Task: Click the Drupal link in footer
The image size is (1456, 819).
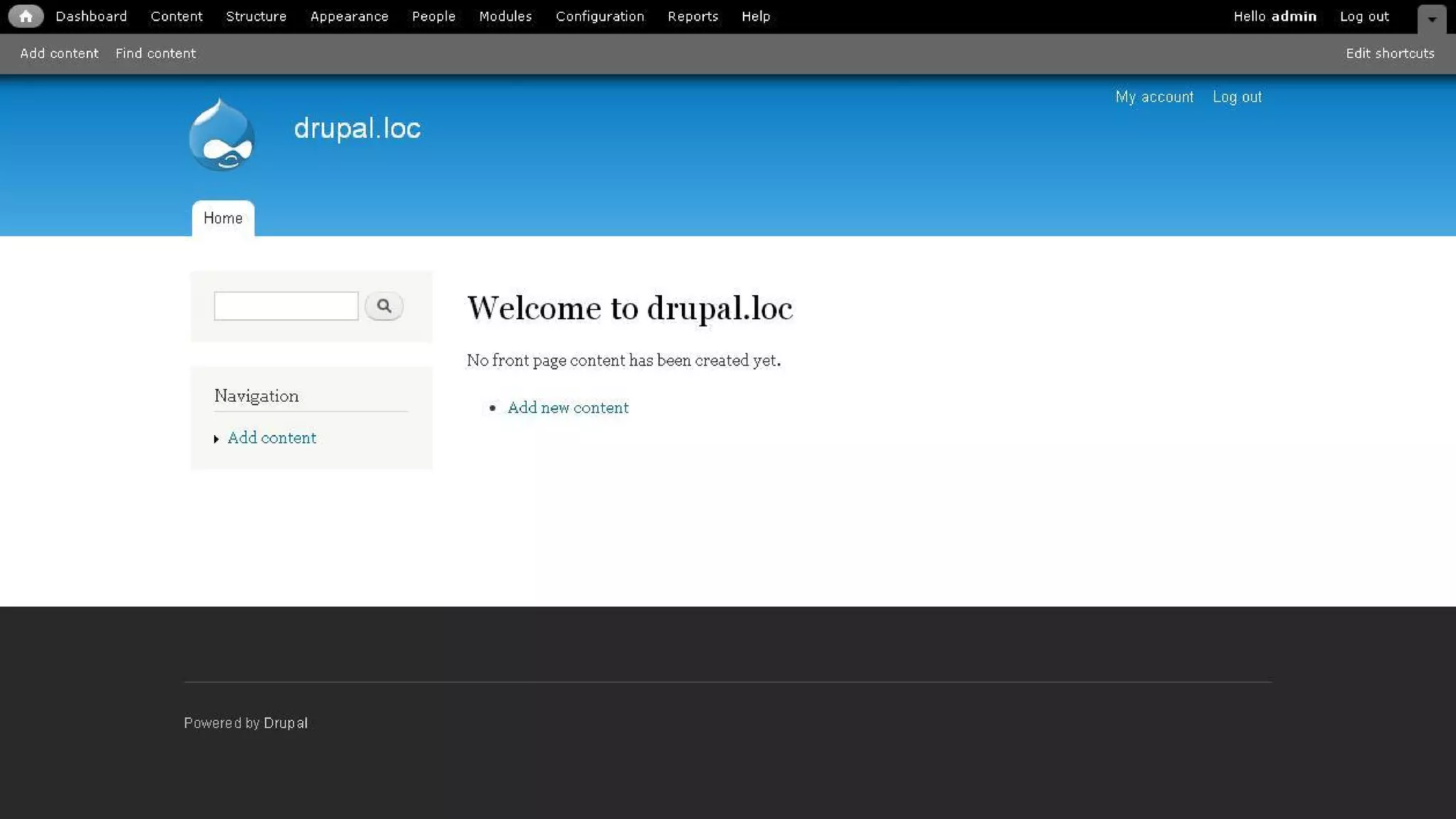Action: (x=285, y=723)
